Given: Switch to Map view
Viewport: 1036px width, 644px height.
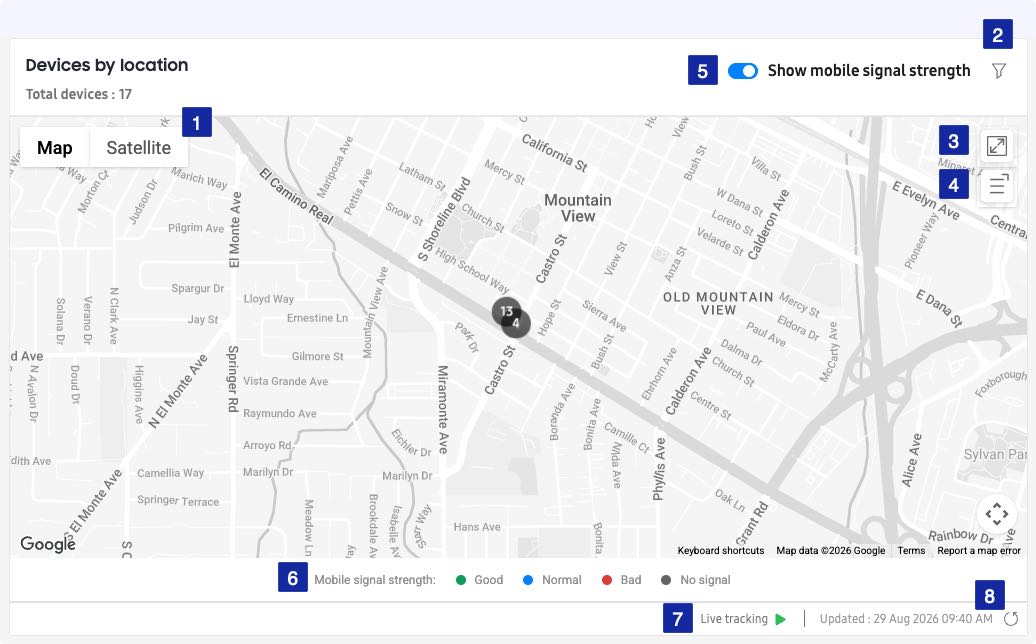Looking at the screenshot, I should (55, 148).
